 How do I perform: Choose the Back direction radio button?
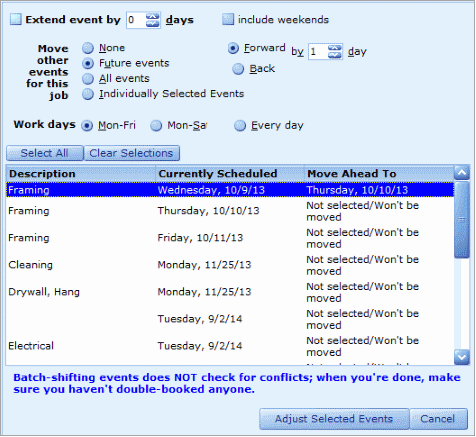(238, 69)
